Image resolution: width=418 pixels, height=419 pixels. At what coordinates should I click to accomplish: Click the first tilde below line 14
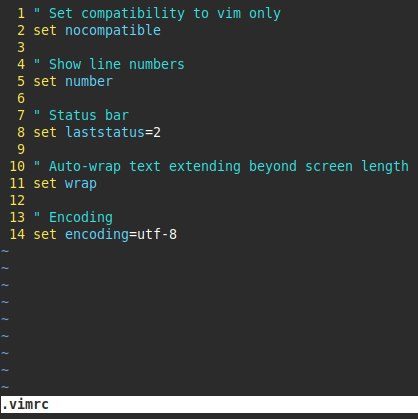click(5, 251)
